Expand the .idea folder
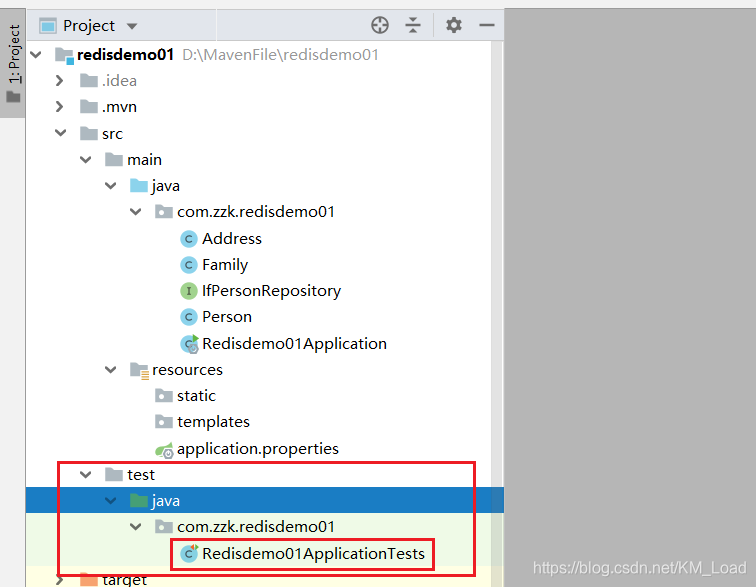 (60, 81)
